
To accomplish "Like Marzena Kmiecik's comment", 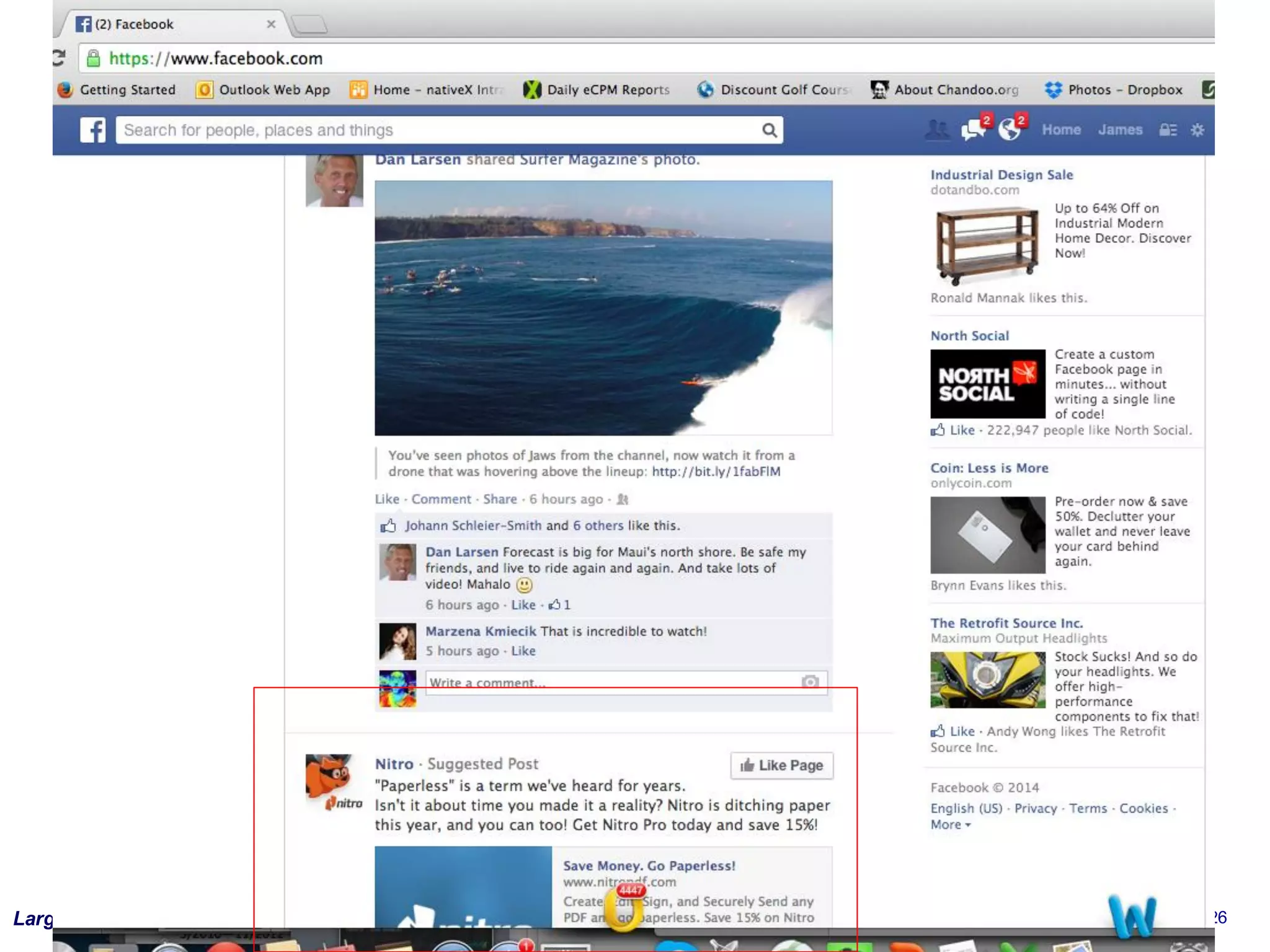I will 523,651.
